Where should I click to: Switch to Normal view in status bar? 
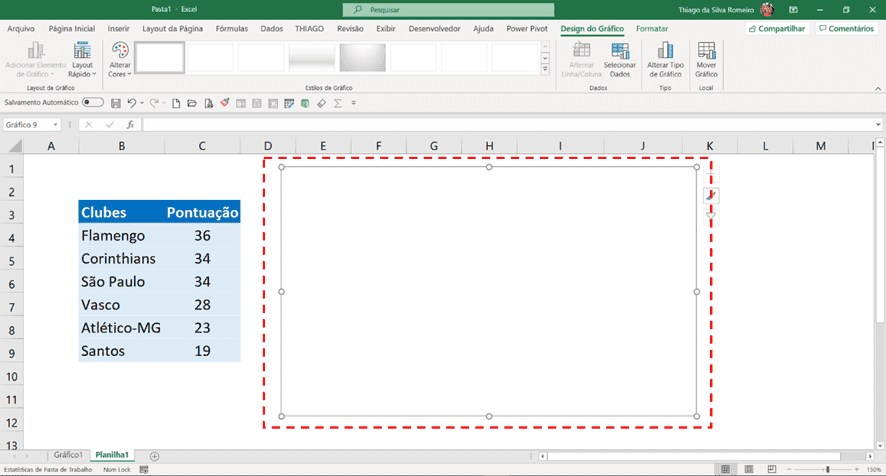pyautogui.click(x=726, y=469)
